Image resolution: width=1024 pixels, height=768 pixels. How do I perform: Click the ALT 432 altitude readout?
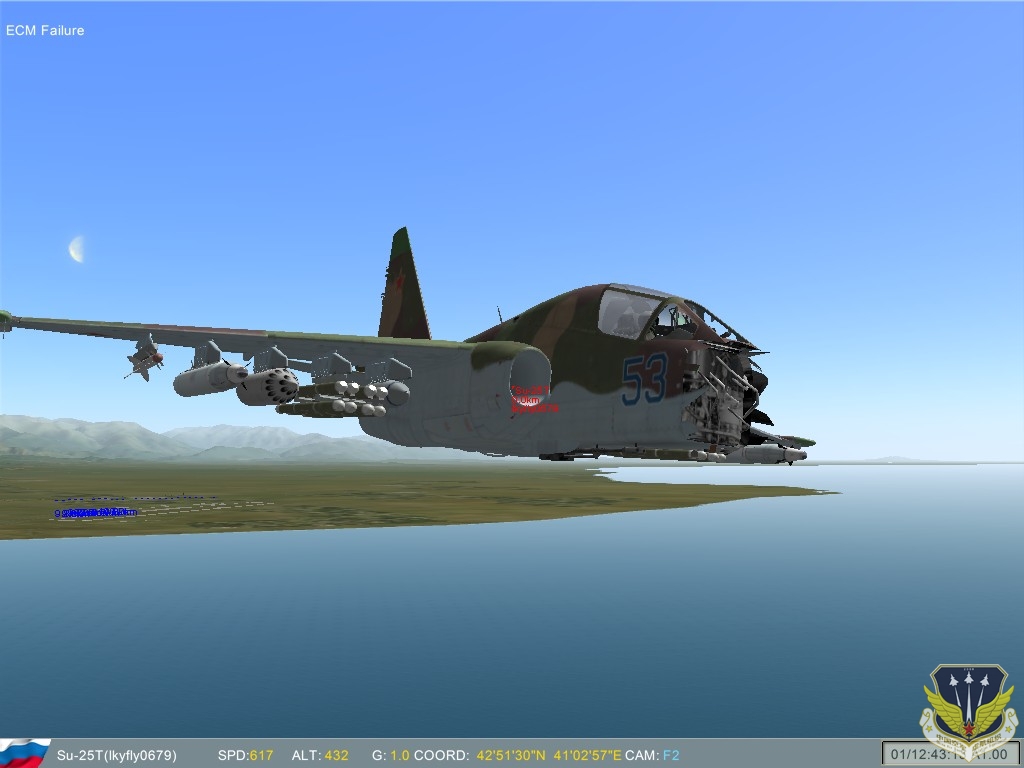click(x=320, y=755)
